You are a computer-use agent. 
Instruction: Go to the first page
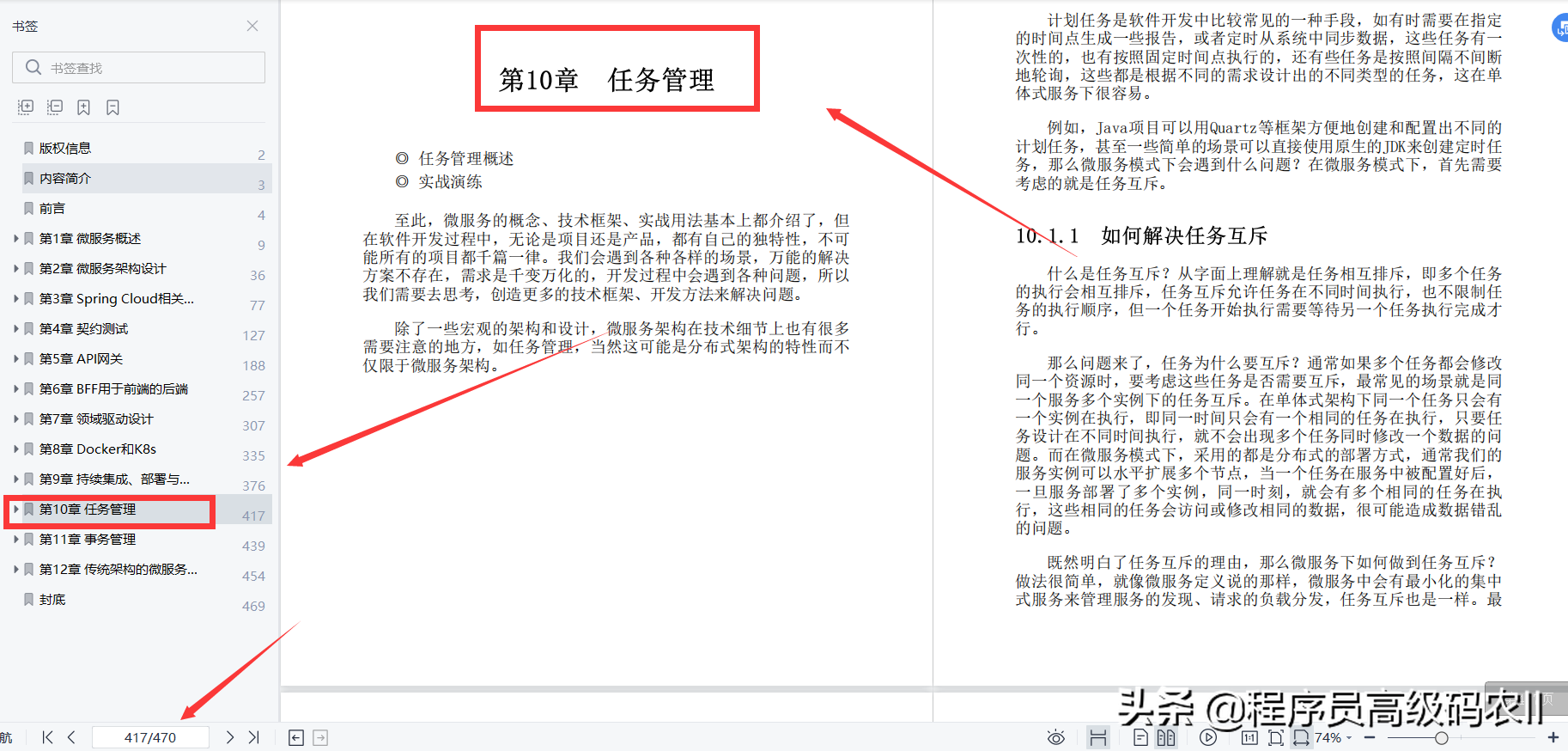point(47,737)
